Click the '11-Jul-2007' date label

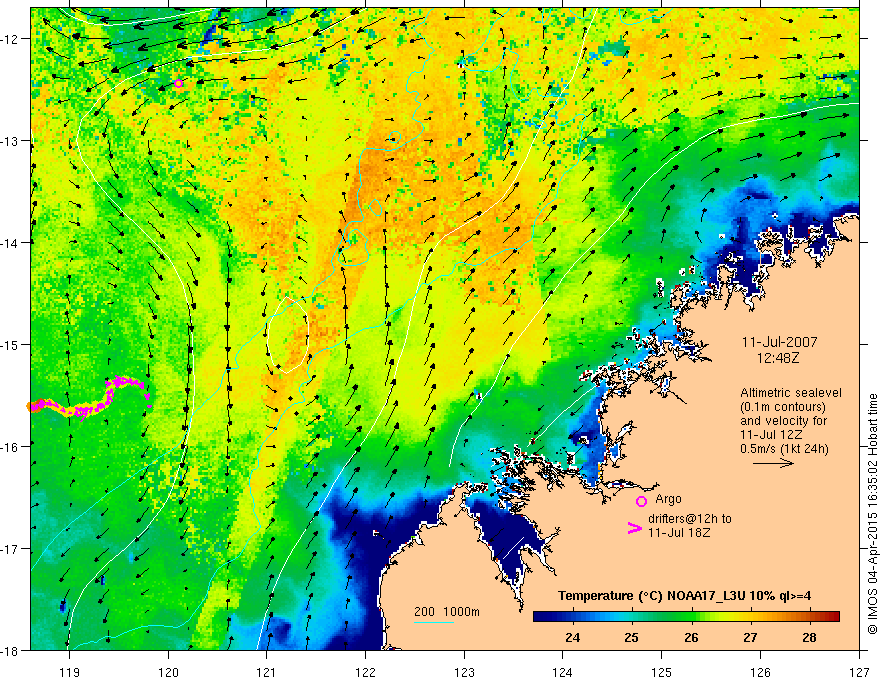(780, 342)
